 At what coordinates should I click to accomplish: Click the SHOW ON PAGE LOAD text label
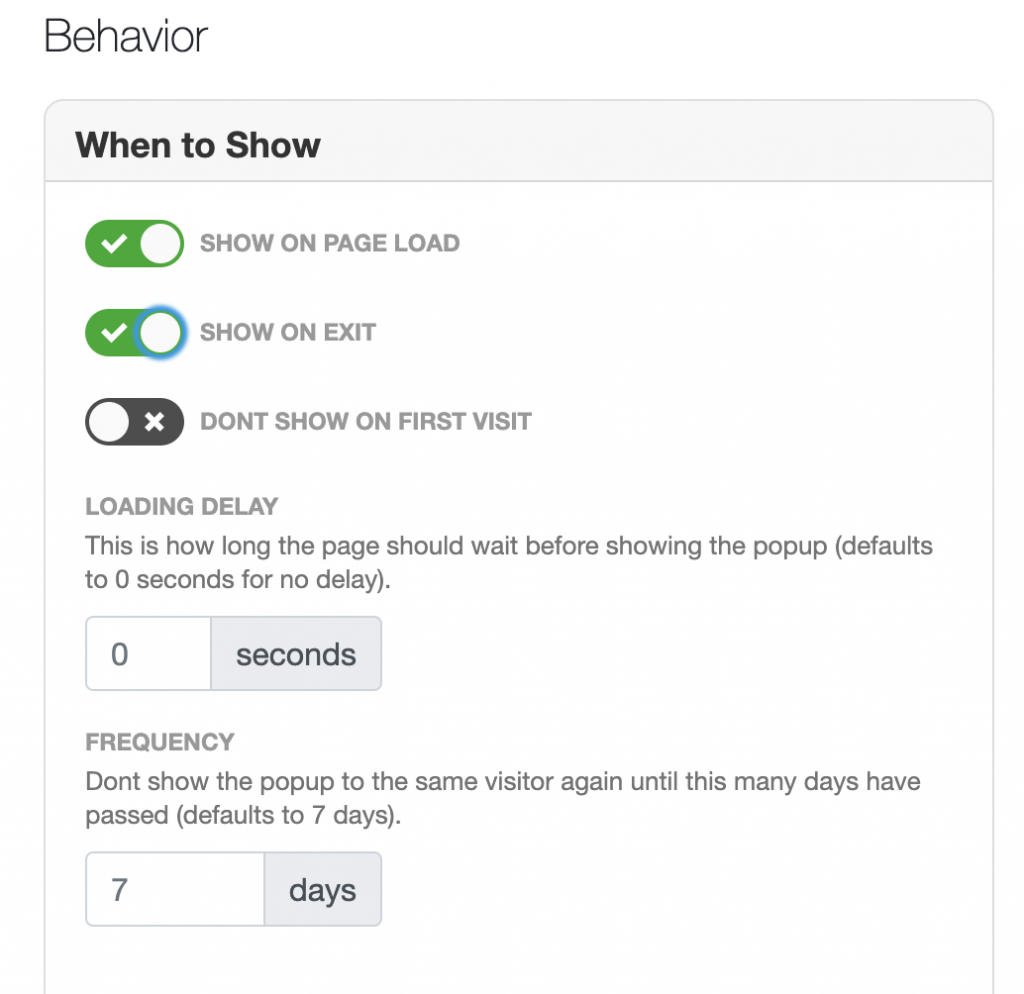point(330,243)
